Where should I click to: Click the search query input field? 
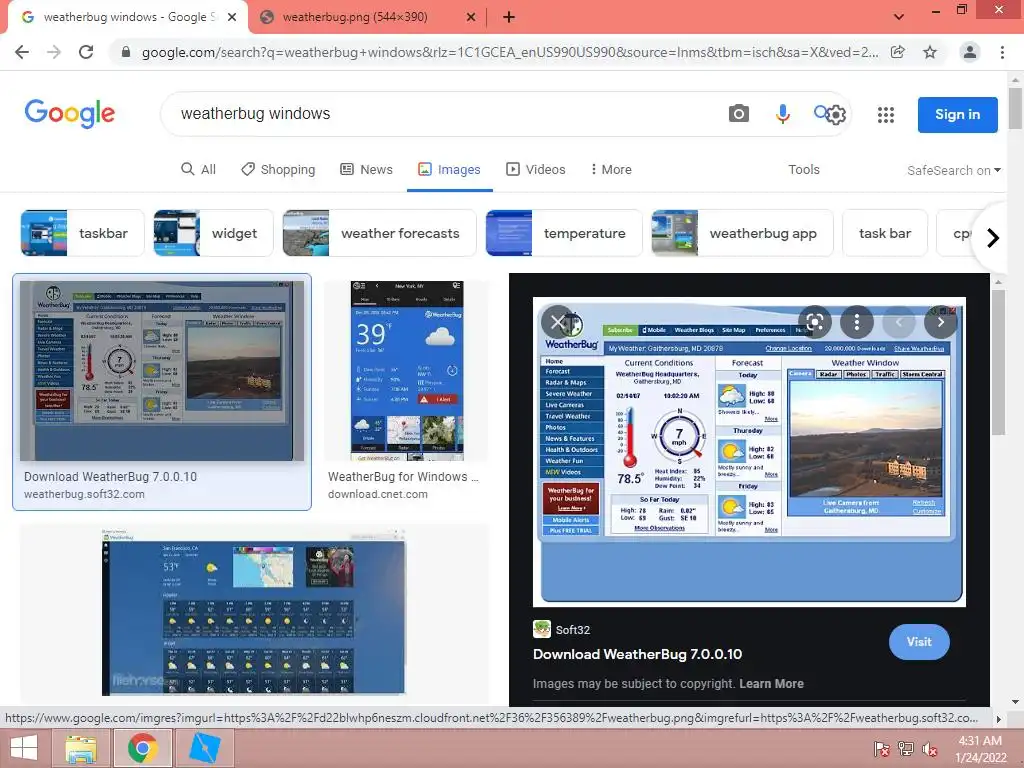click(x=444, y=114)
